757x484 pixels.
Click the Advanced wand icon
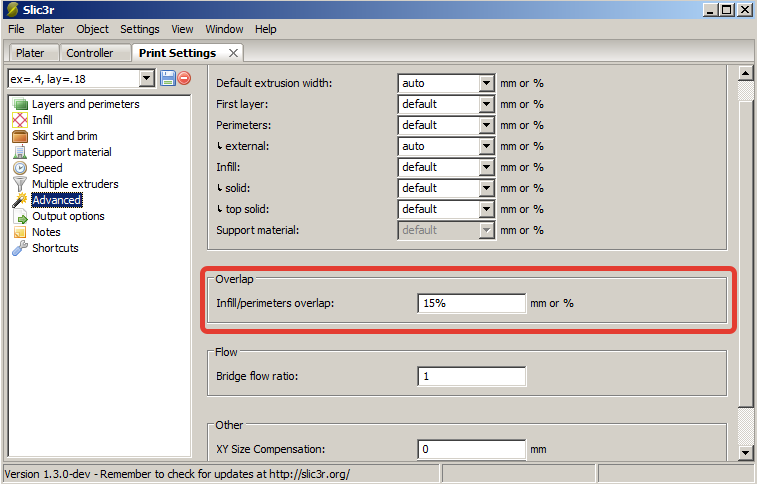pyautogui.click(x=20, y=200)
